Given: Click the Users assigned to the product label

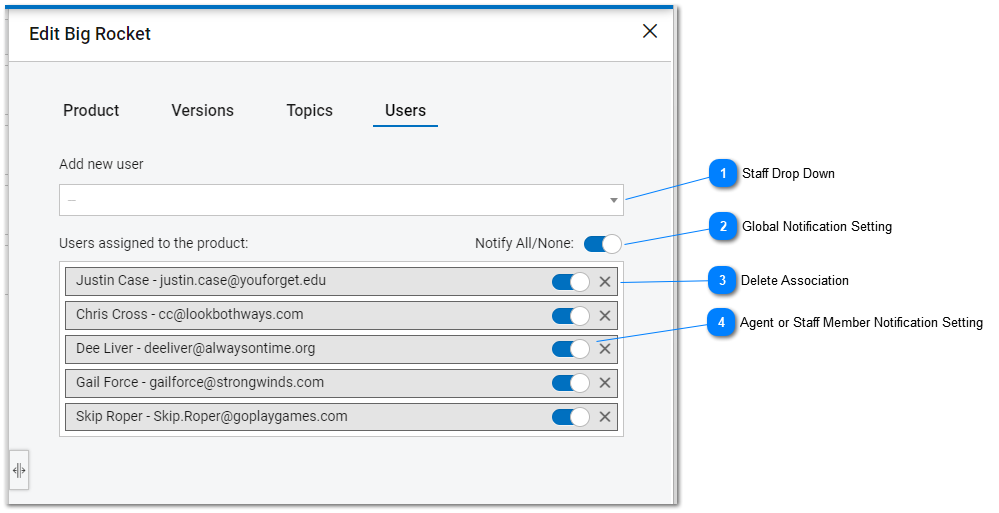Looking at the screenshot, I should click(x=154, y=243).
